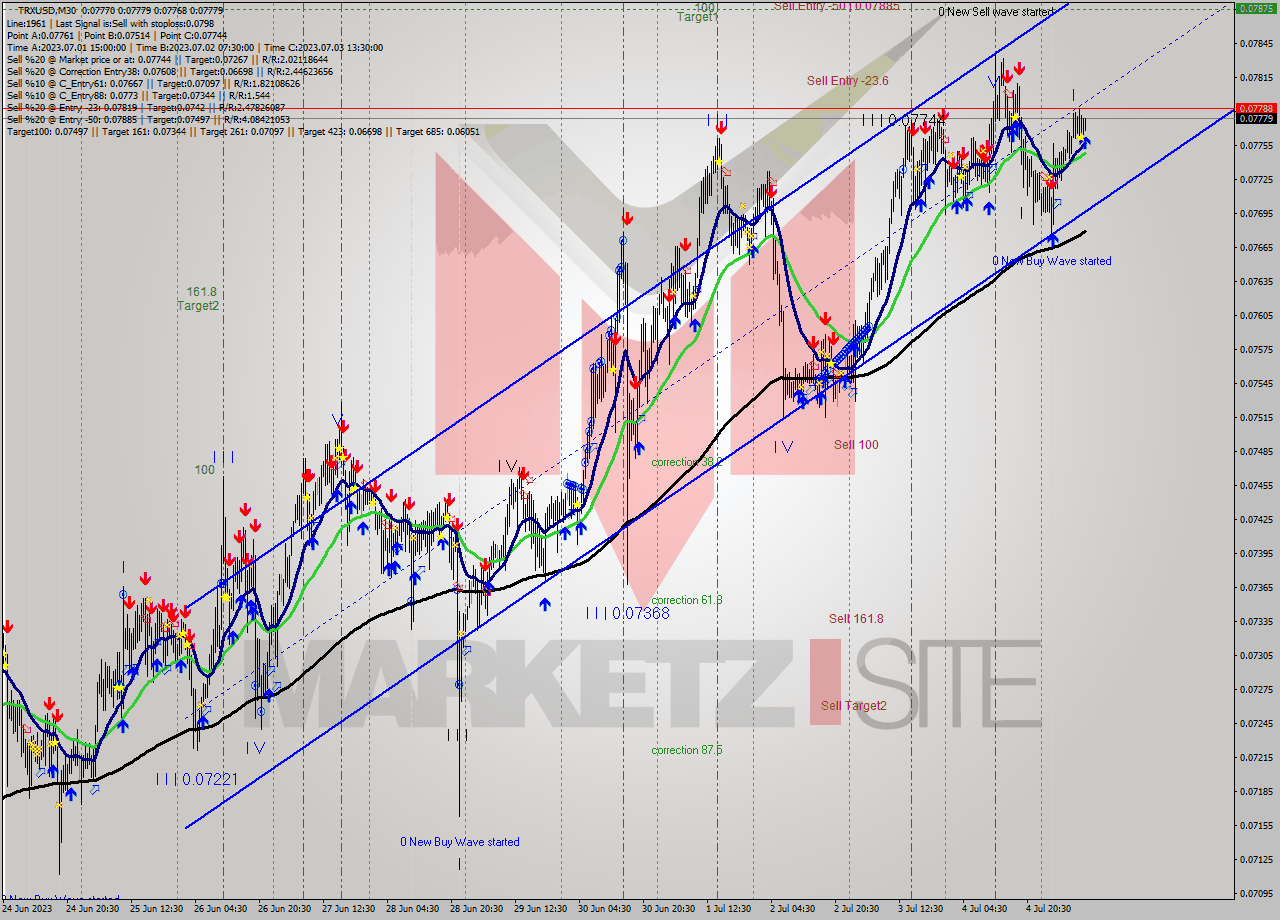Select 'Sell %20 @ Entry -23' line
This screenshot has width=1280, height=920.
pyautogui.click(x=145, y=107)
